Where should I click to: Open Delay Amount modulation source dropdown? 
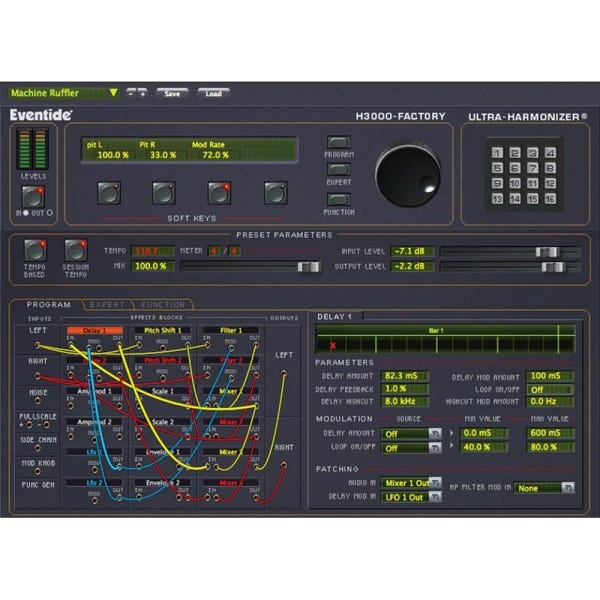click(x=411, y=434)
